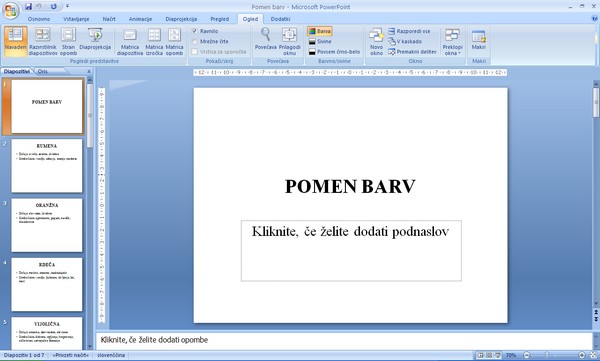
Task: Switch to Povsem črno-belo mode
Action: coord(334,52)
